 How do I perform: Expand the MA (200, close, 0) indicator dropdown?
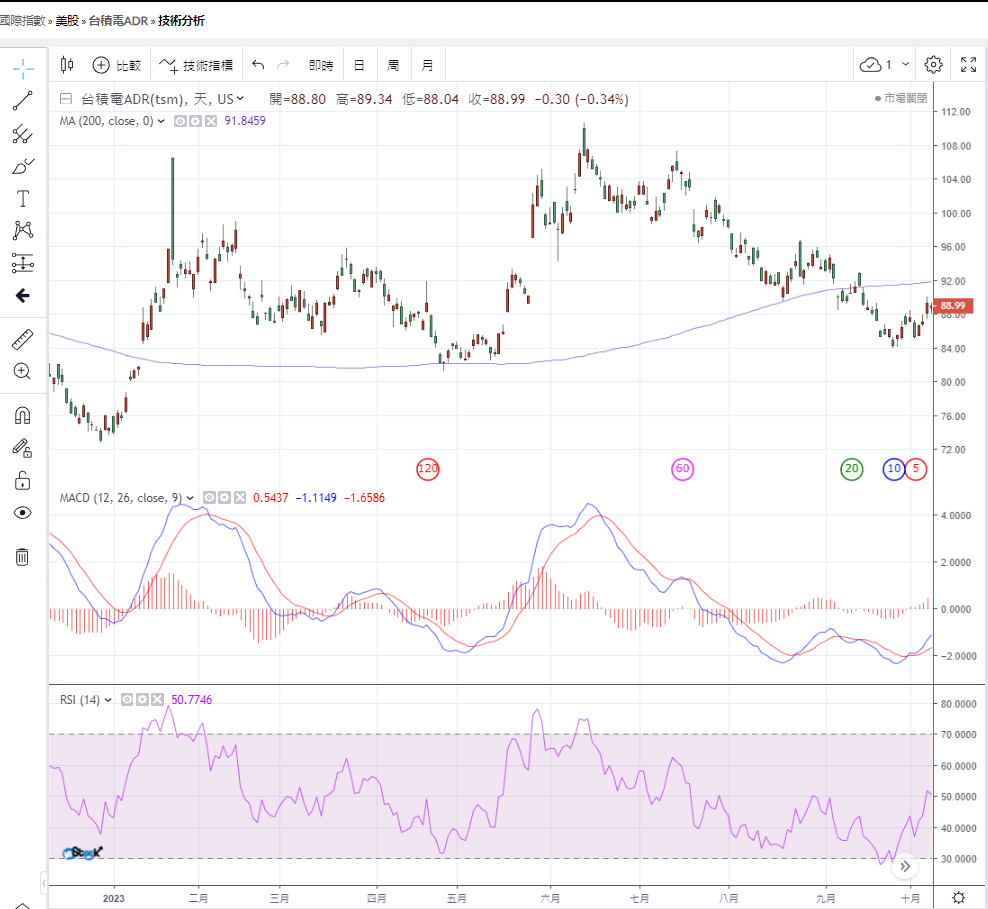[x=163, y=121]
